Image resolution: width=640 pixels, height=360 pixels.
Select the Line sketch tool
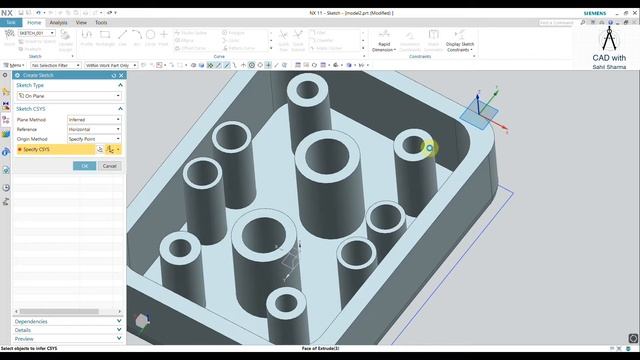pos(122,38)
